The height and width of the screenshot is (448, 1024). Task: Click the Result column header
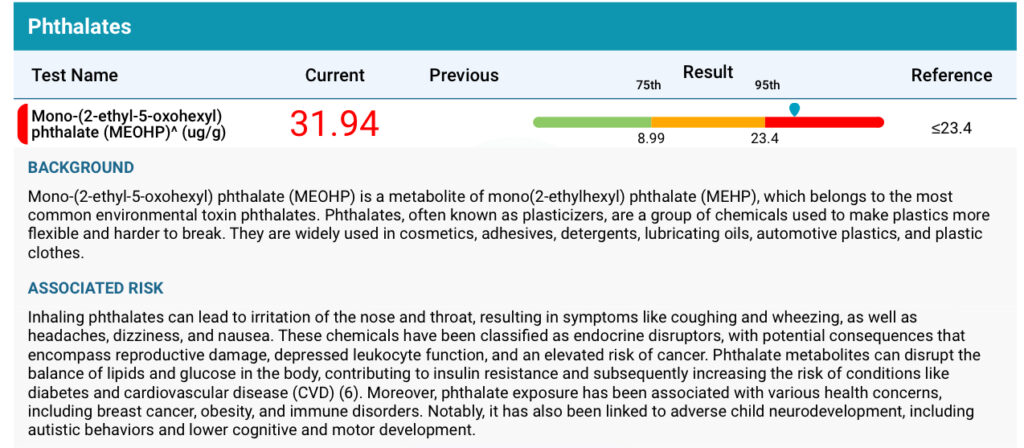tap(708, 72)
